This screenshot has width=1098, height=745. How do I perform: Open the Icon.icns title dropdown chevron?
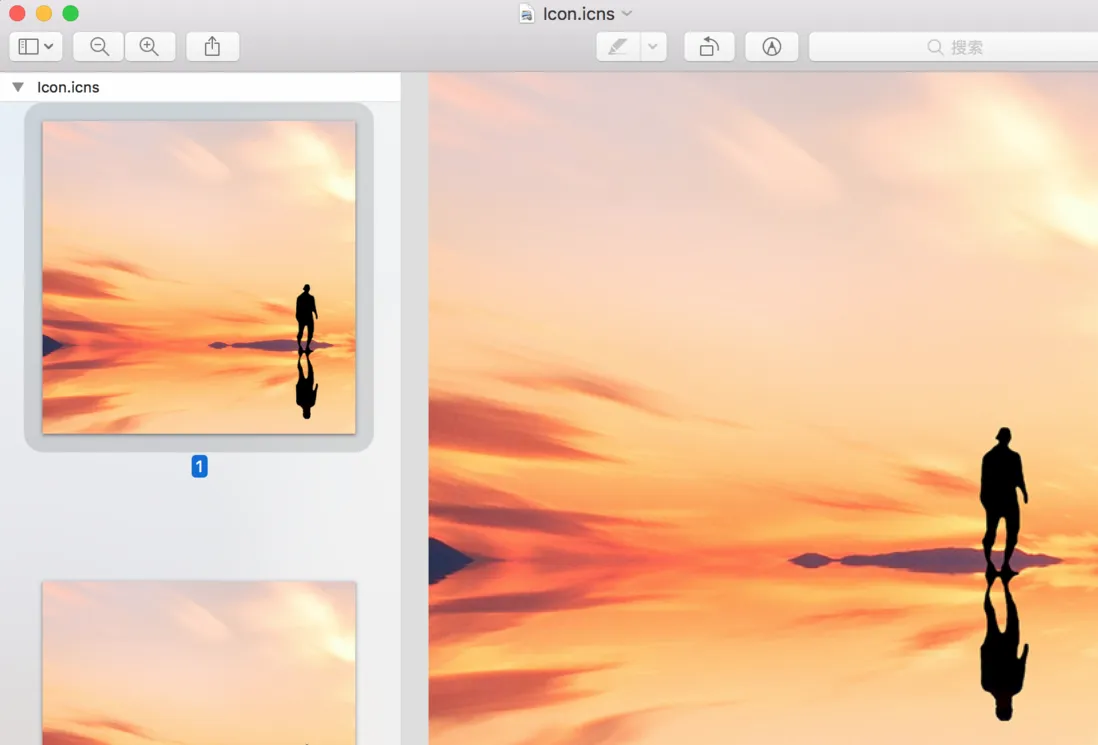(627, 13)
